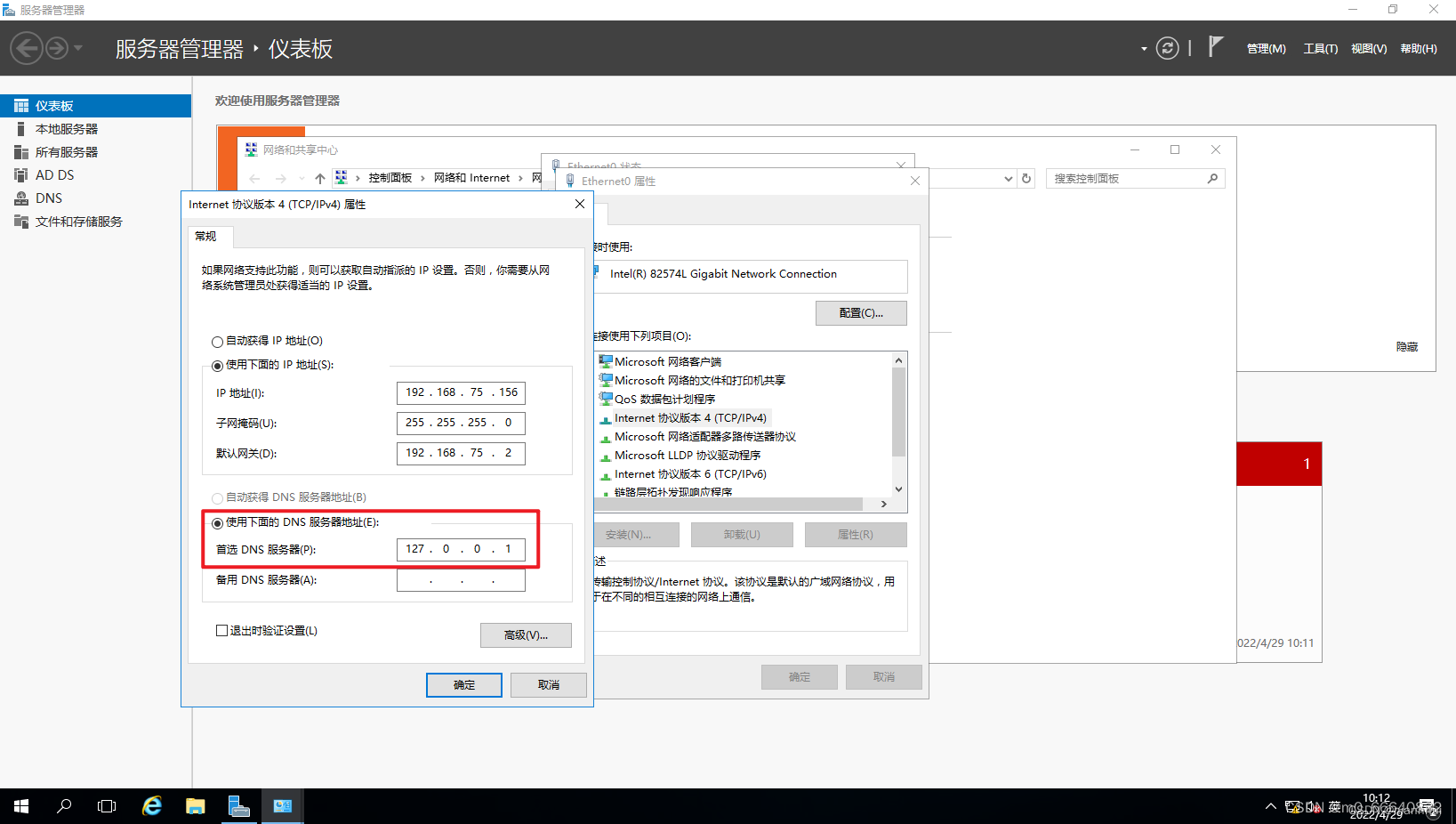Select 自动获得 IP 地址 radio button

217,342
